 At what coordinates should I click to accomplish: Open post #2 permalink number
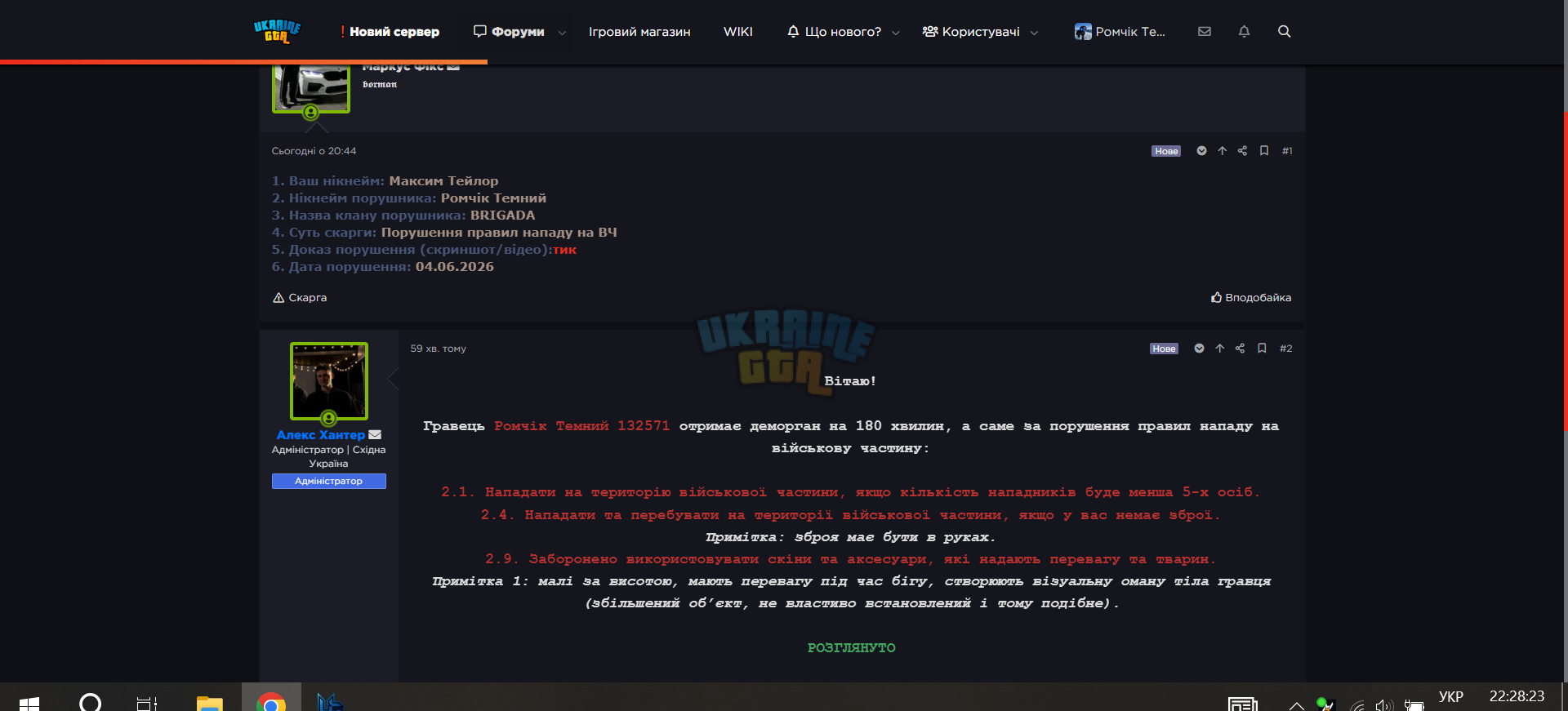click(x=1286, y=349)
